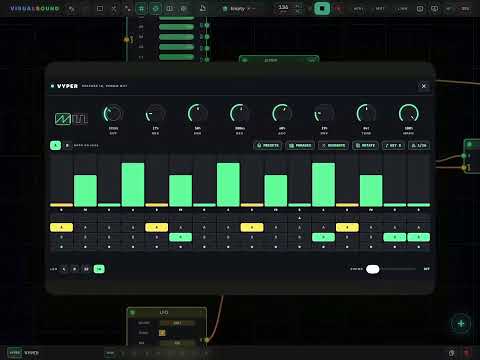Select the sawtooth waveform icon
The height and width of the screenshot is (360, 480).
point(63,119)
